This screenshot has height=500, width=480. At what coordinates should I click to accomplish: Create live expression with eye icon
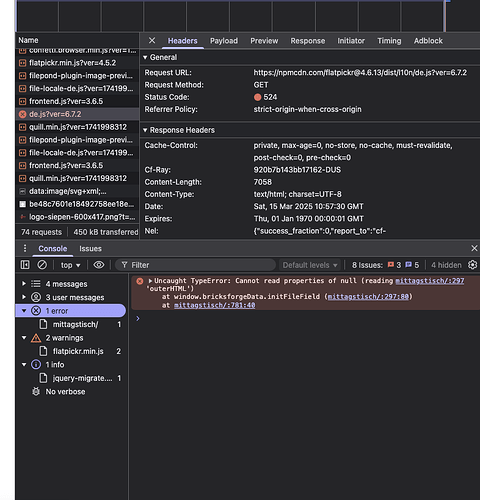(99, 265)
